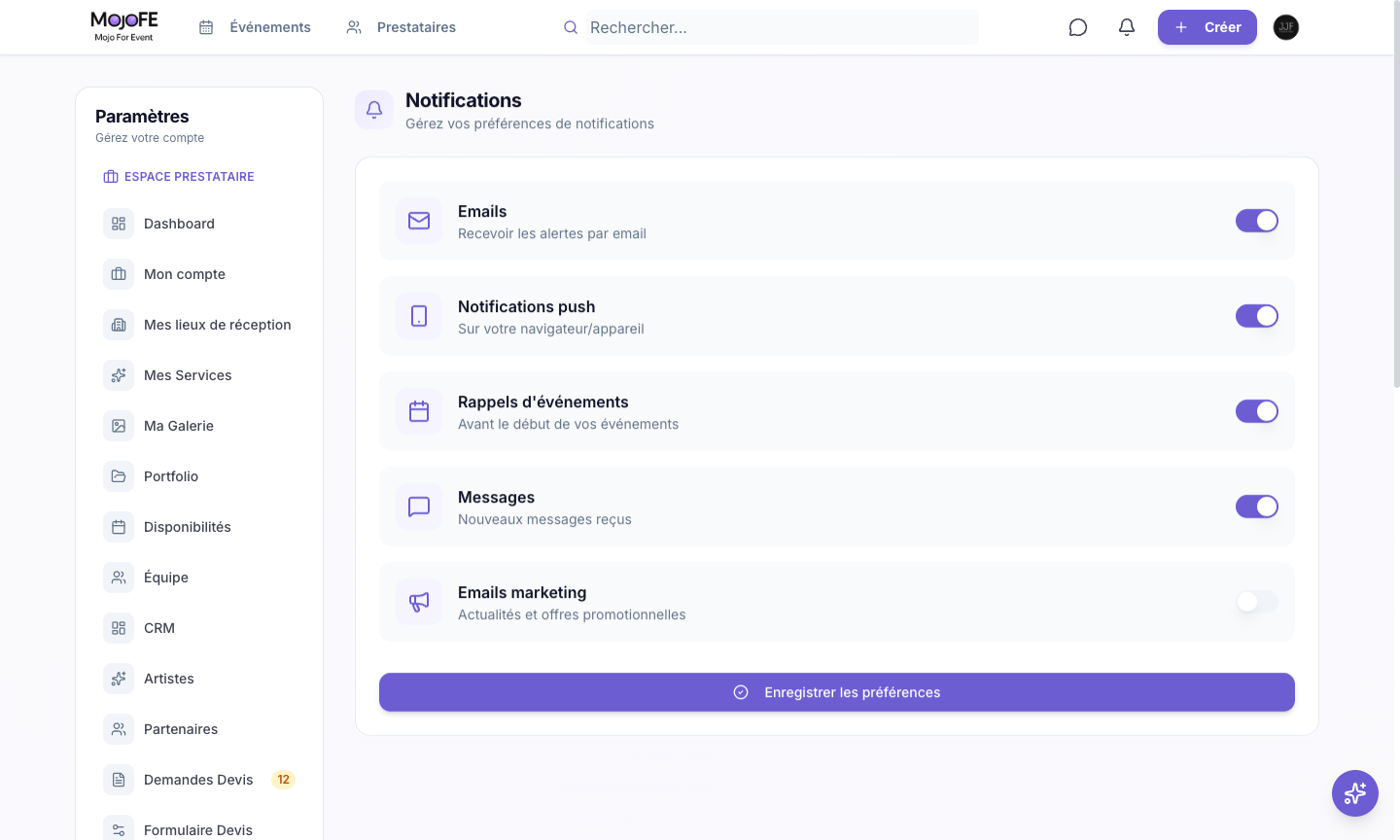Click the bell icon beside Notifications heading
The height and width of the screenshot is (840, 1400).
coord(374,110)
